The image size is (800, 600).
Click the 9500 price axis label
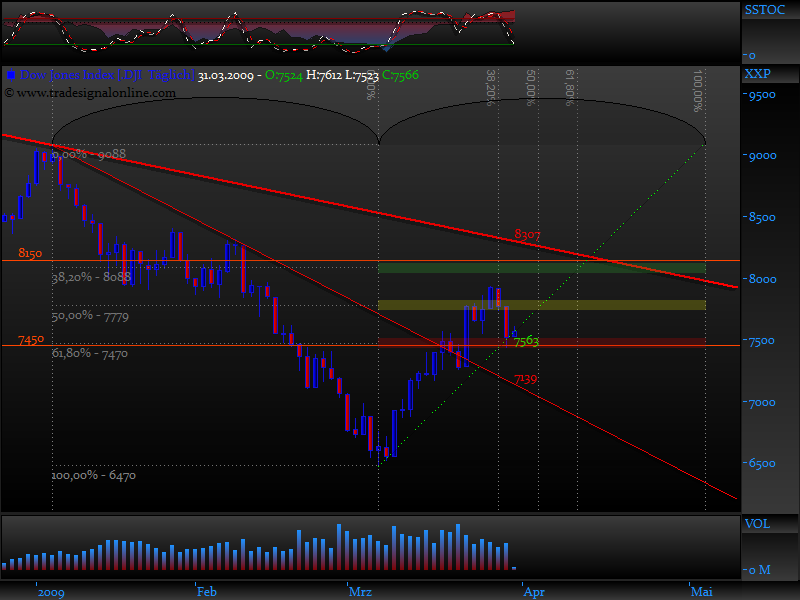click(x=762, y=95)
